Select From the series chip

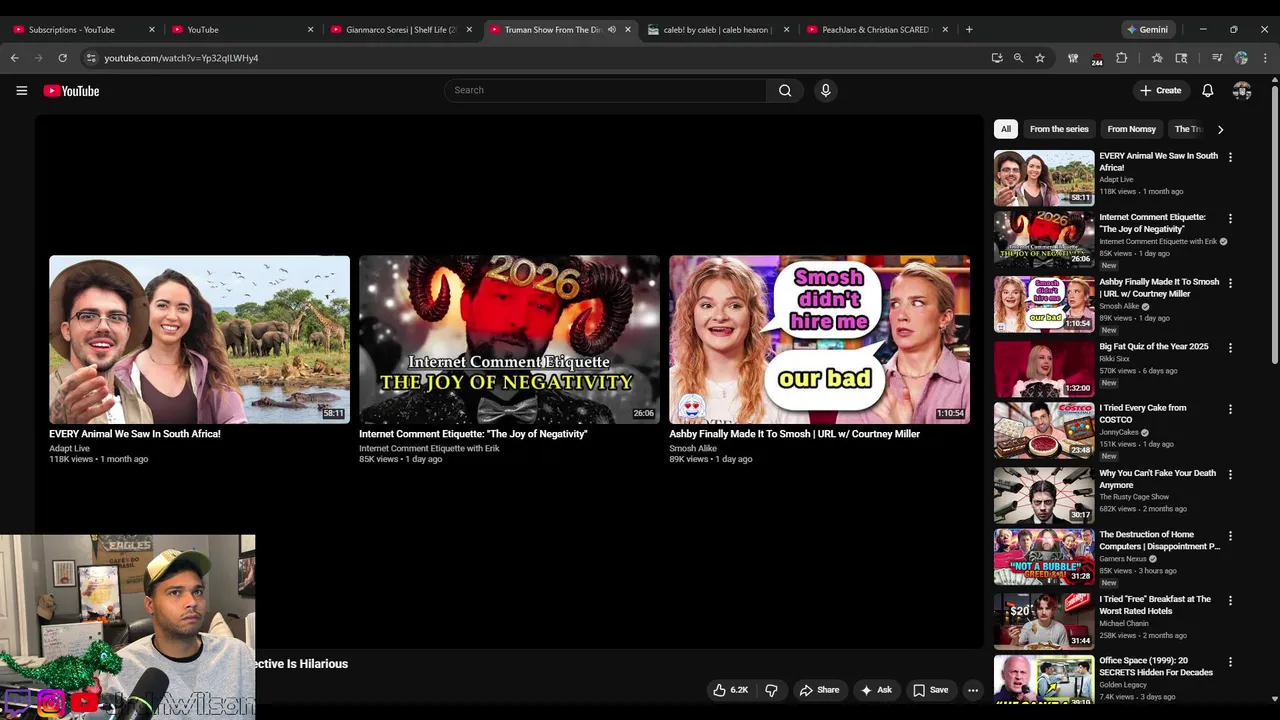tap(1059, 129)
